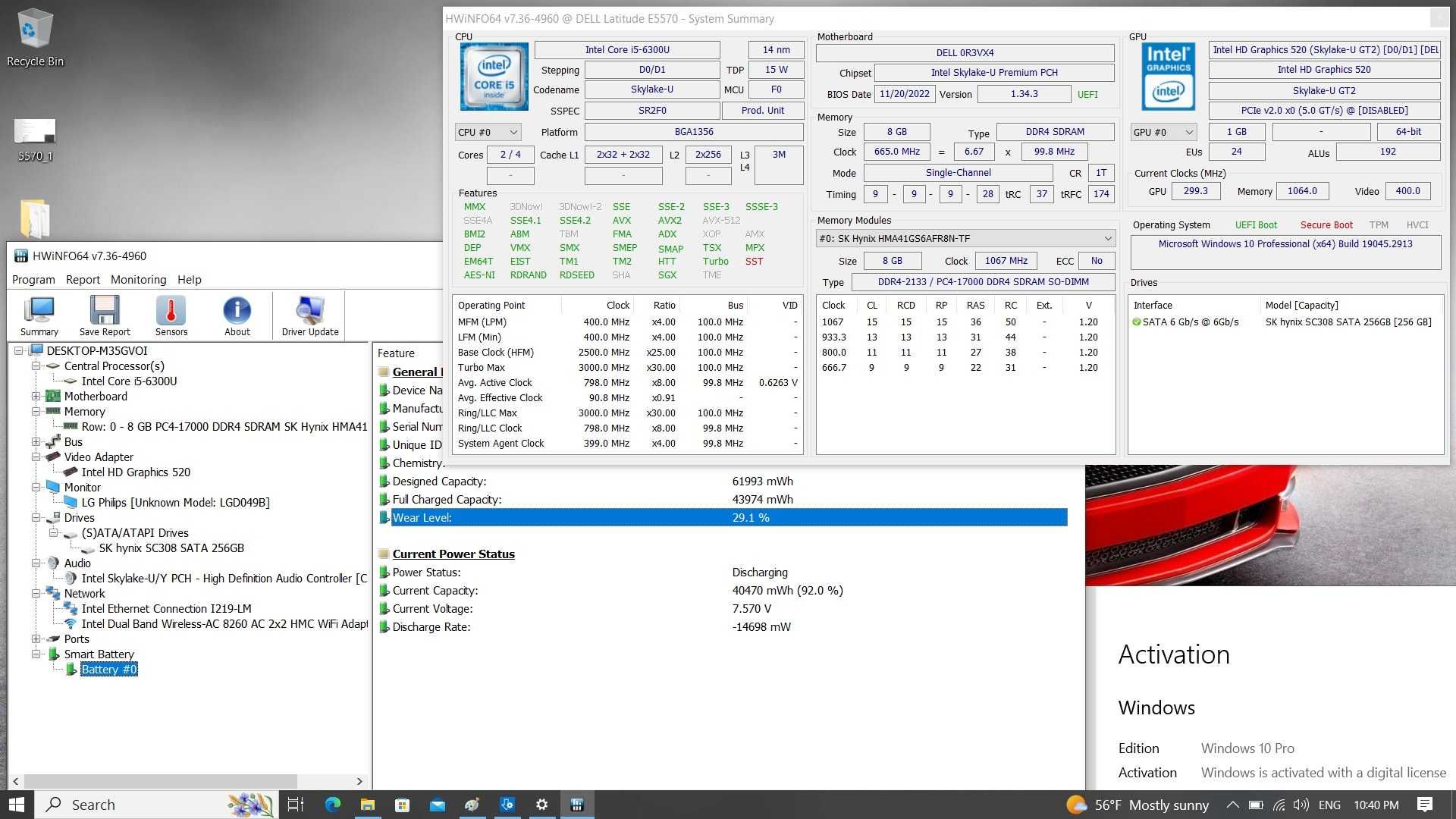Collapse the Drives tree node
The height and width of the screenshot is (819, 1456).
click(36, 517)
